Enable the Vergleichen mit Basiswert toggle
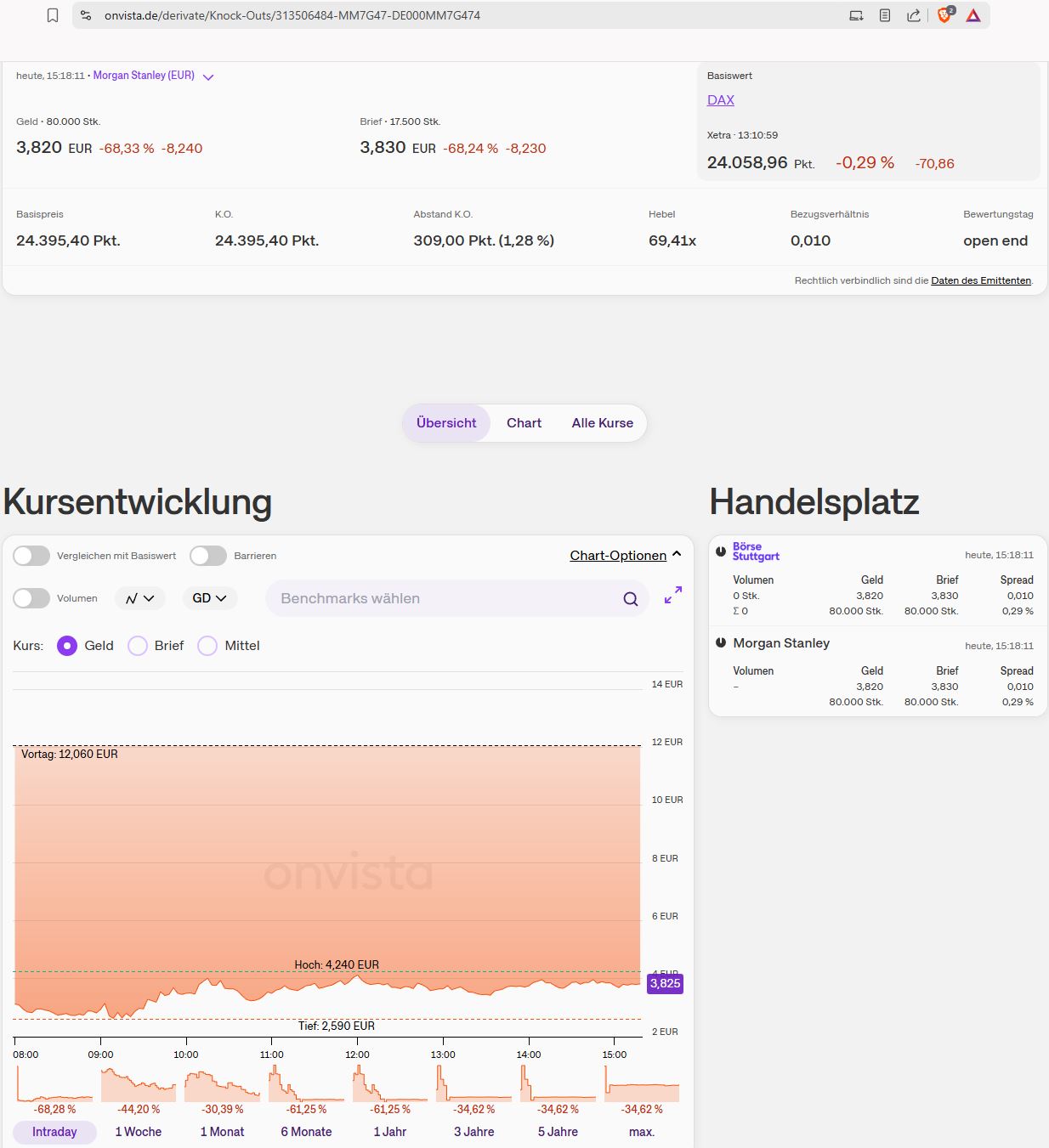1049x1148 pixels. [31, 556]
